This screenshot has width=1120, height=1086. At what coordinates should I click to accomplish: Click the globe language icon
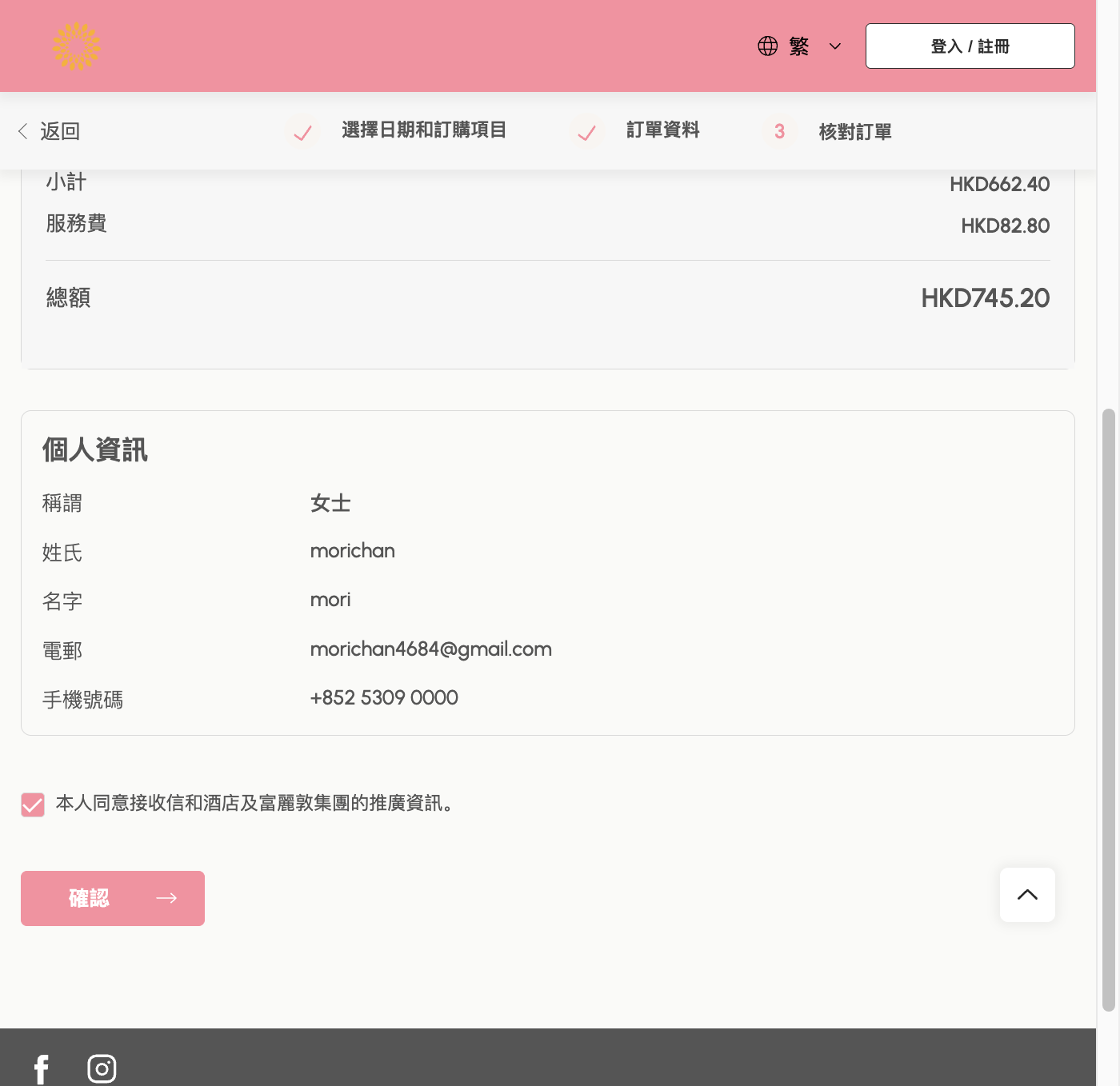(x=768, y=46)
